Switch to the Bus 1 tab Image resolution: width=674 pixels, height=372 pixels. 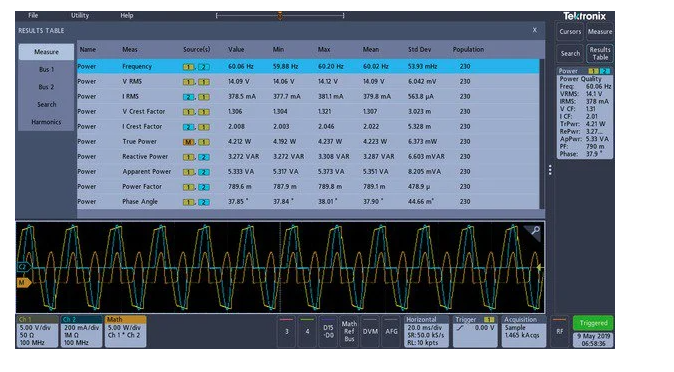pos(46,69)
